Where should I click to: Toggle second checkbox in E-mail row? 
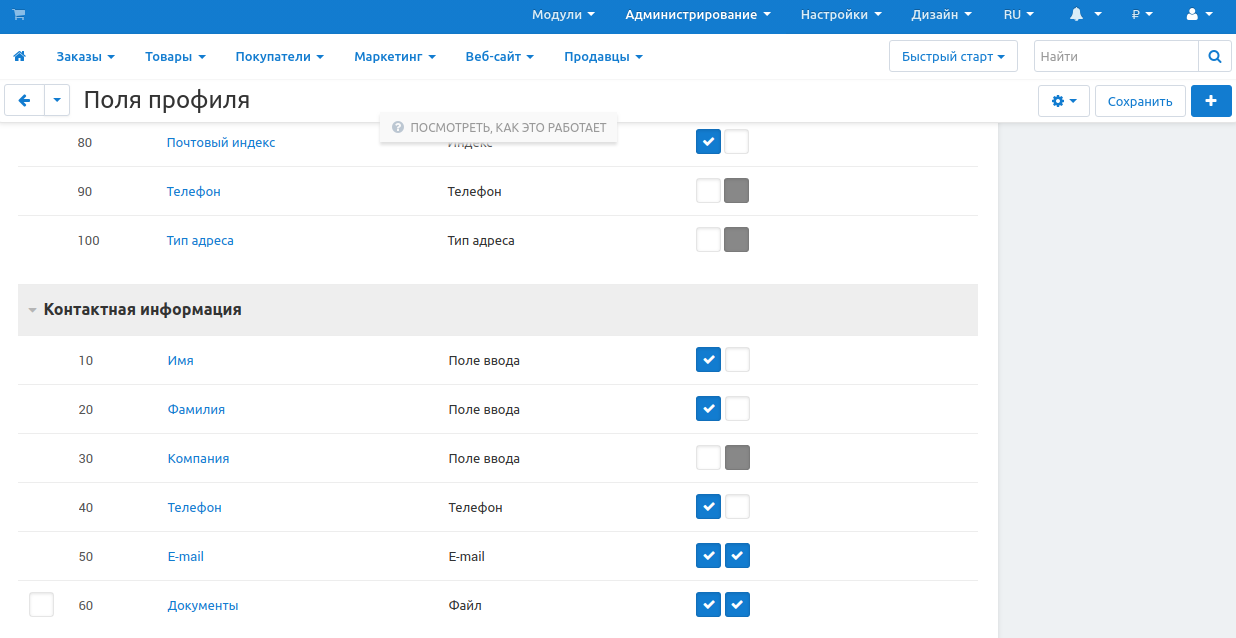coord(737,556)
